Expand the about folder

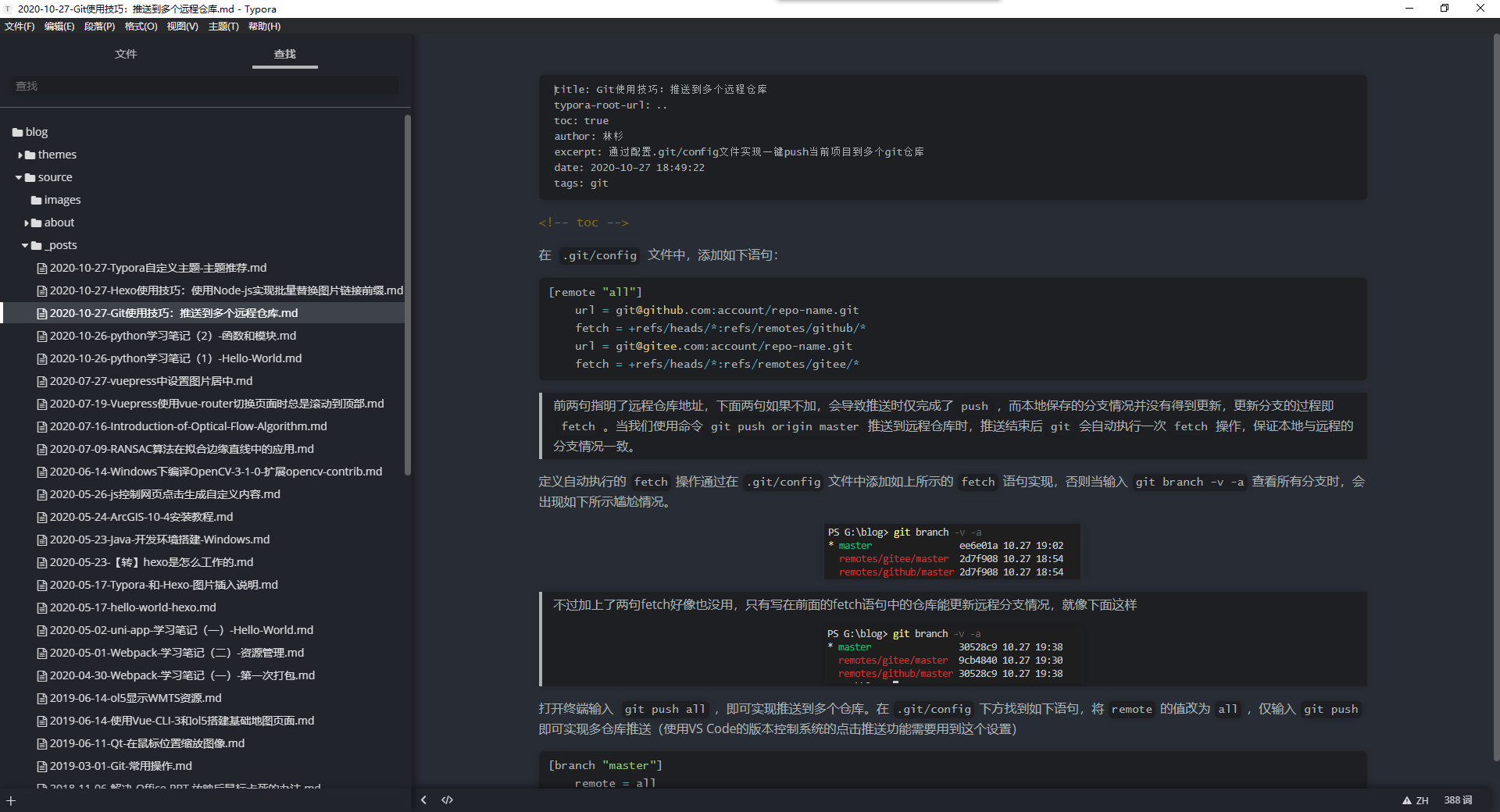(27, 223)
